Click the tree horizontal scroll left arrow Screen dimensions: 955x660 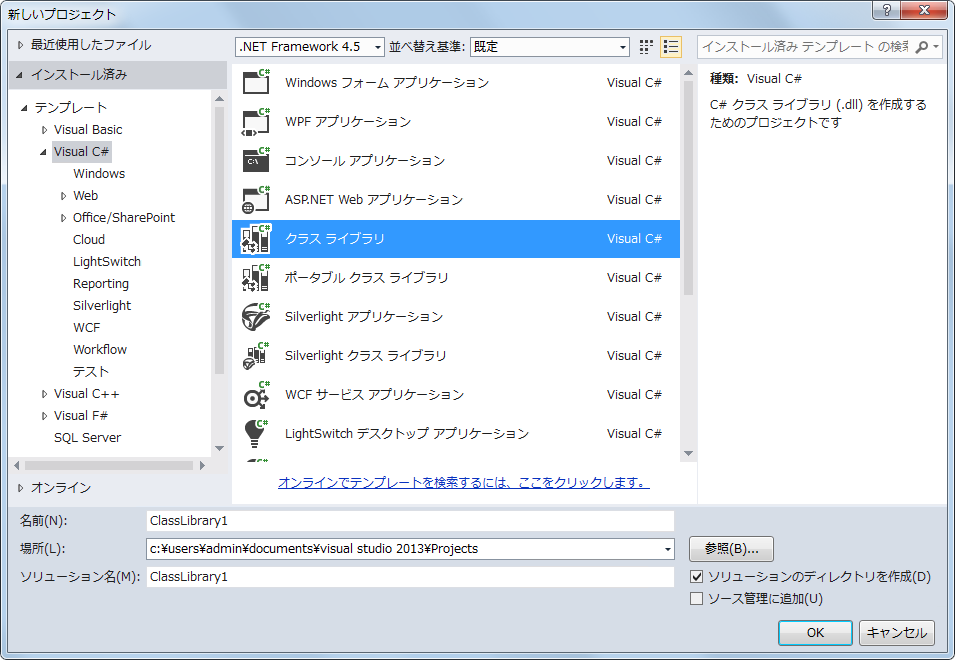[16, 465]
